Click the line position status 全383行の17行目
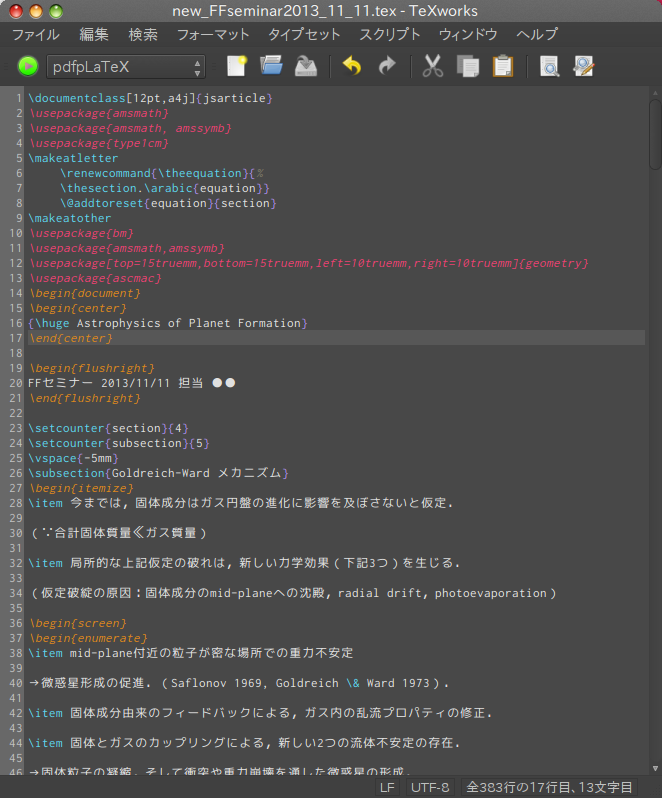This screenshot has width=662, height=798. point(549,787)
